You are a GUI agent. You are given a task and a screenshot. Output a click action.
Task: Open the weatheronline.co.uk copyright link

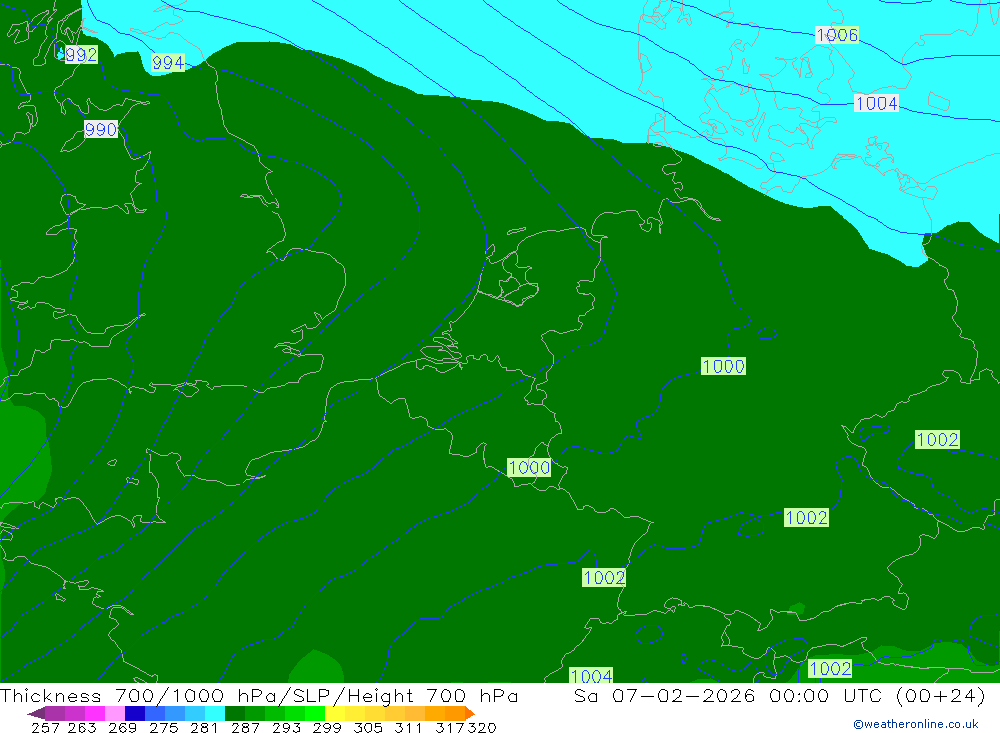tap(915, 724)
